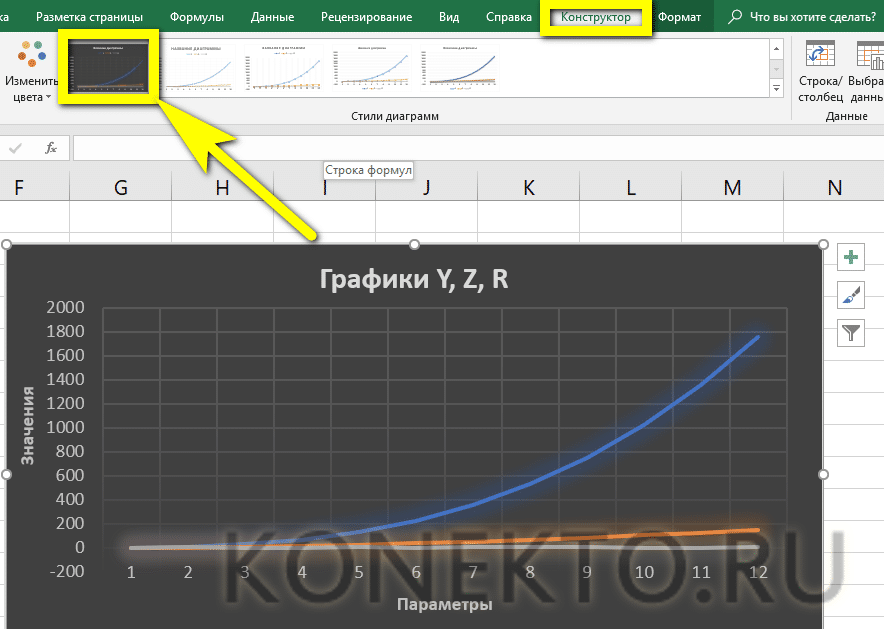
Task: Switch to the Конструктор tab
Action: [x=596, y=18]
